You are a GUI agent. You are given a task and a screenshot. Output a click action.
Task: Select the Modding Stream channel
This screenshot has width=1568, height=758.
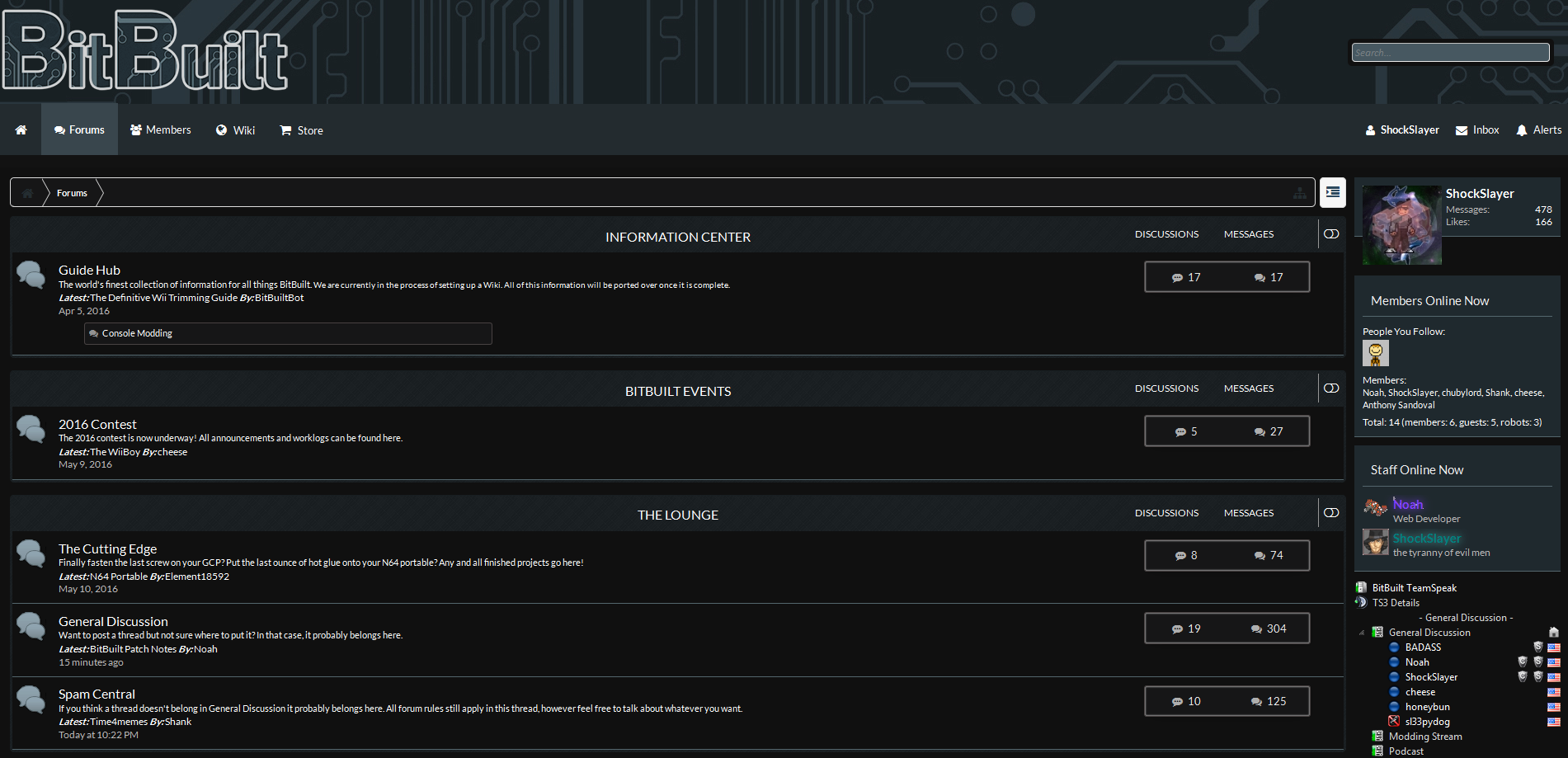[x=1425, y=737]
